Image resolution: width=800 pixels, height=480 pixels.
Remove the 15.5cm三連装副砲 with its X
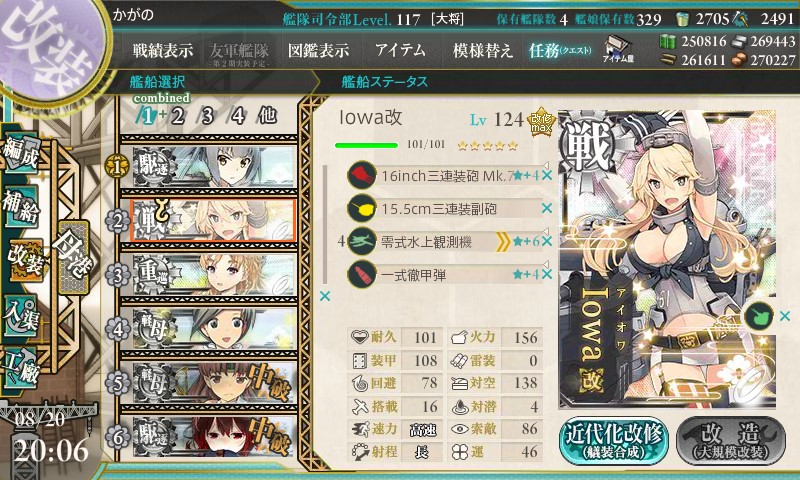547,208
